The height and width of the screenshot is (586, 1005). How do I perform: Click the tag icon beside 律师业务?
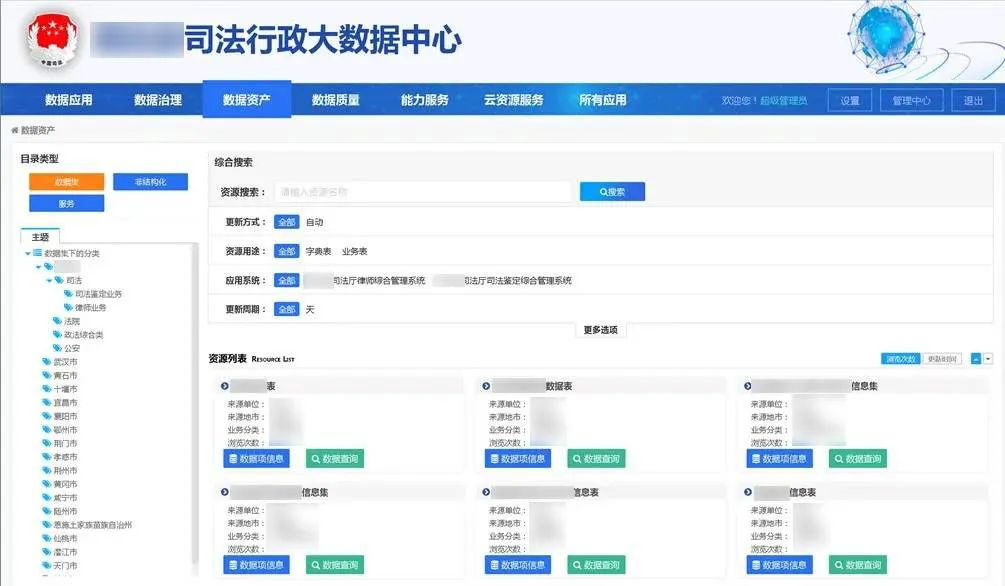(x=68, y=308)
